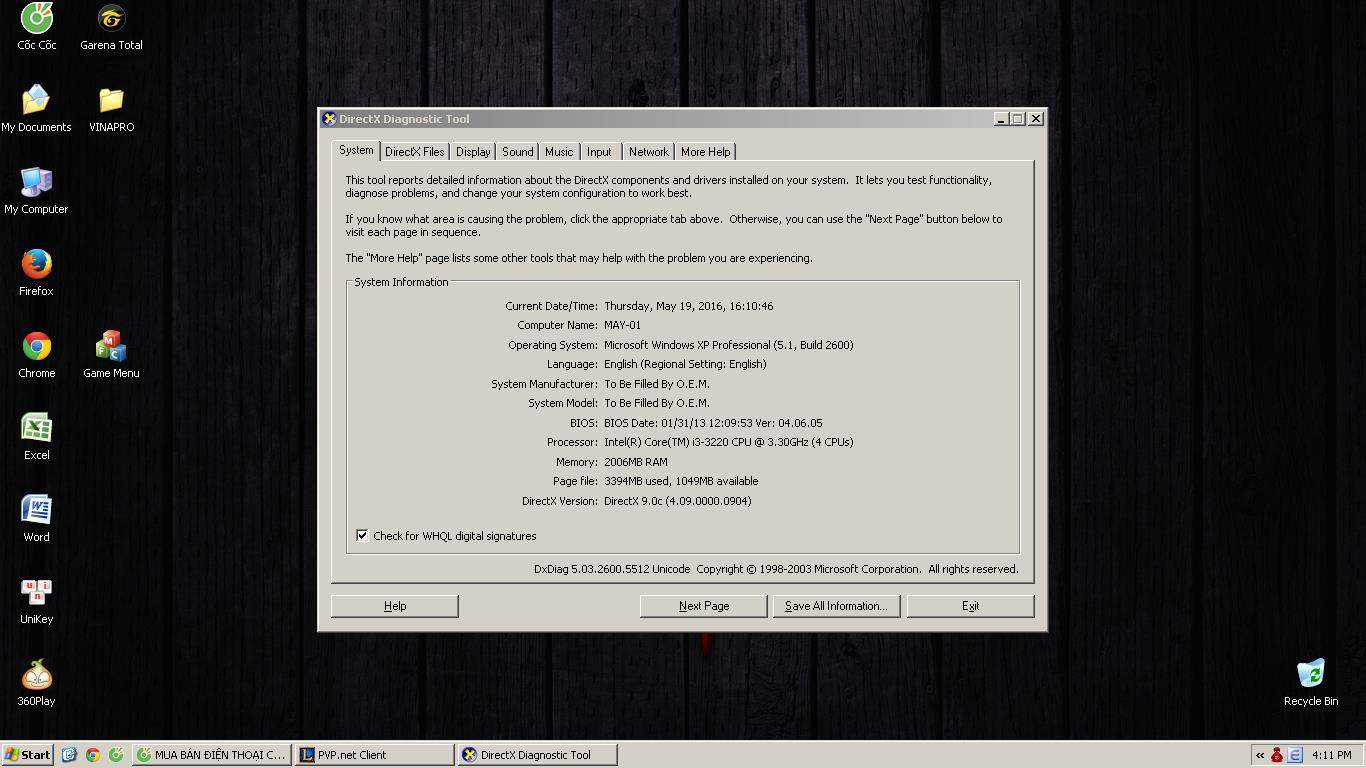Viewport: 1366px width, 768px height.
Task: Open the UniKey desktop icon
Action: click(37, 594)
